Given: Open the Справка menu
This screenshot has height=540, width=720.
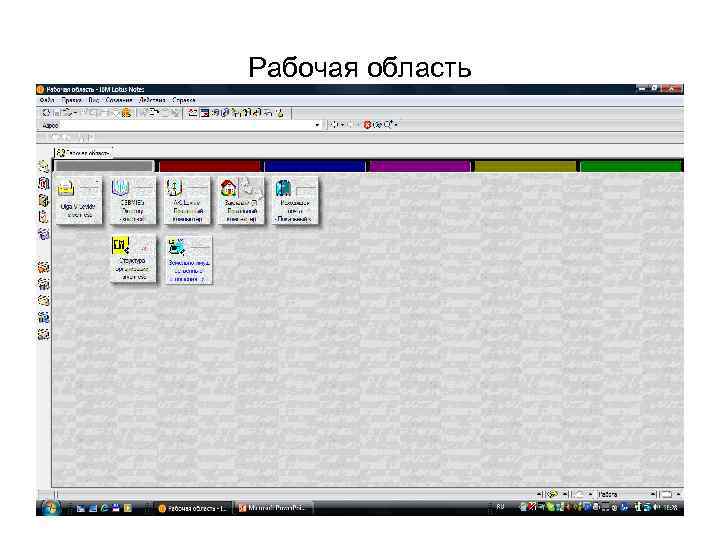Looking at the screenshot, I should (184, 100).
